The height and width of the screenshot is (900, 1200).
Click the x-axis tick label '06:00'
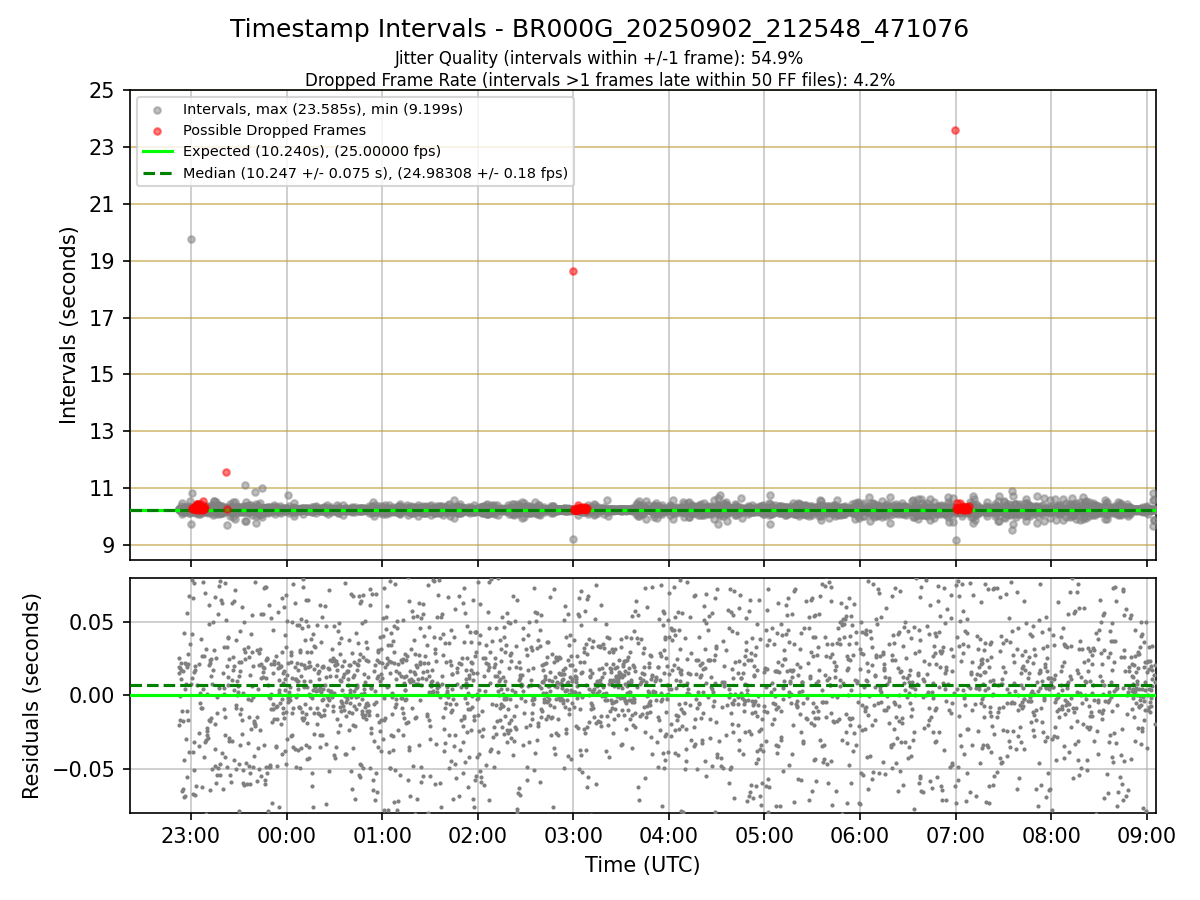coord(859,835)
